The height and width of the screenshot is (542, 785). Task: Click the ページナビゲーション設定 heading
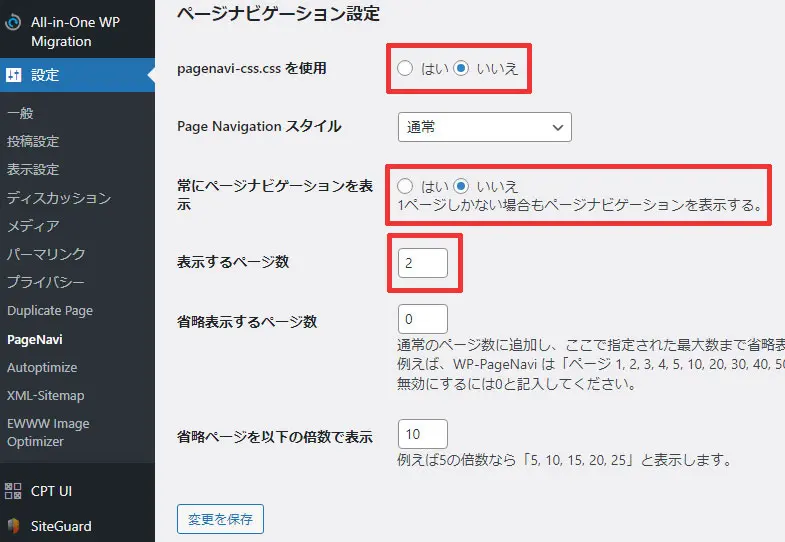pyautogui.click(x=278, y=13)
